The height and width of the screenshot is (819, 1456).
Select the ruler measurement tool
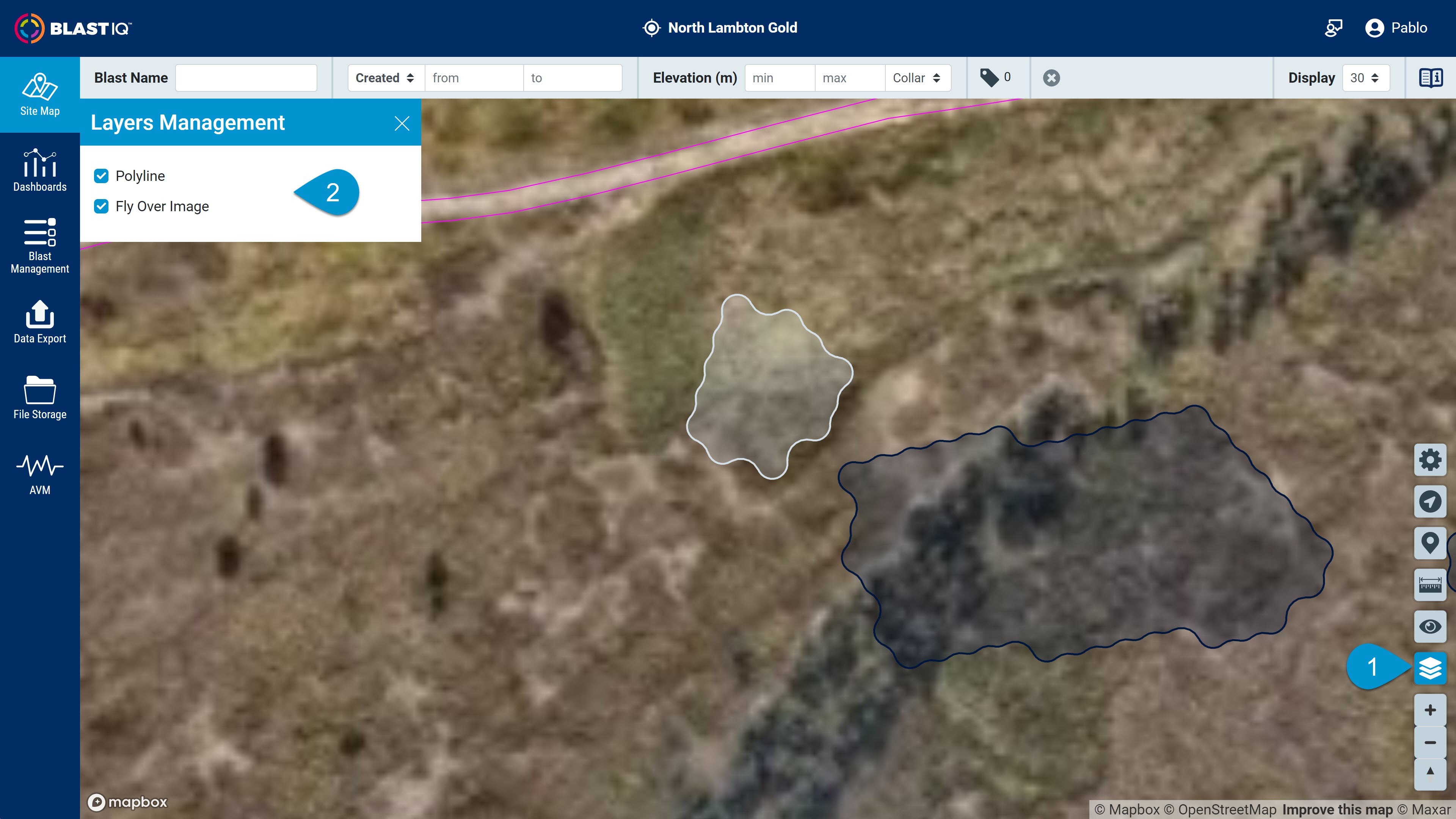[x=1430, y=585]
